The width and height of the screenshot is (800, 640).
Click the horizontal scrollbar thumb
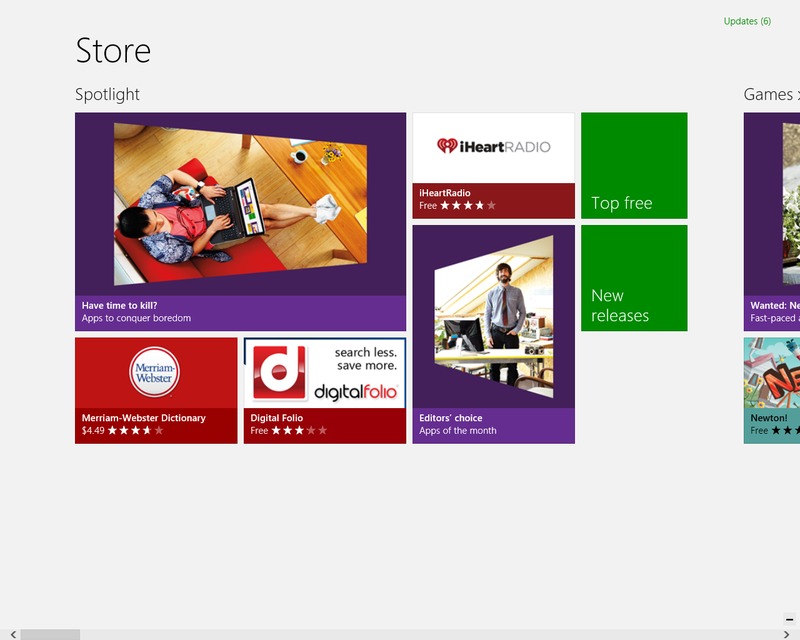50,634
